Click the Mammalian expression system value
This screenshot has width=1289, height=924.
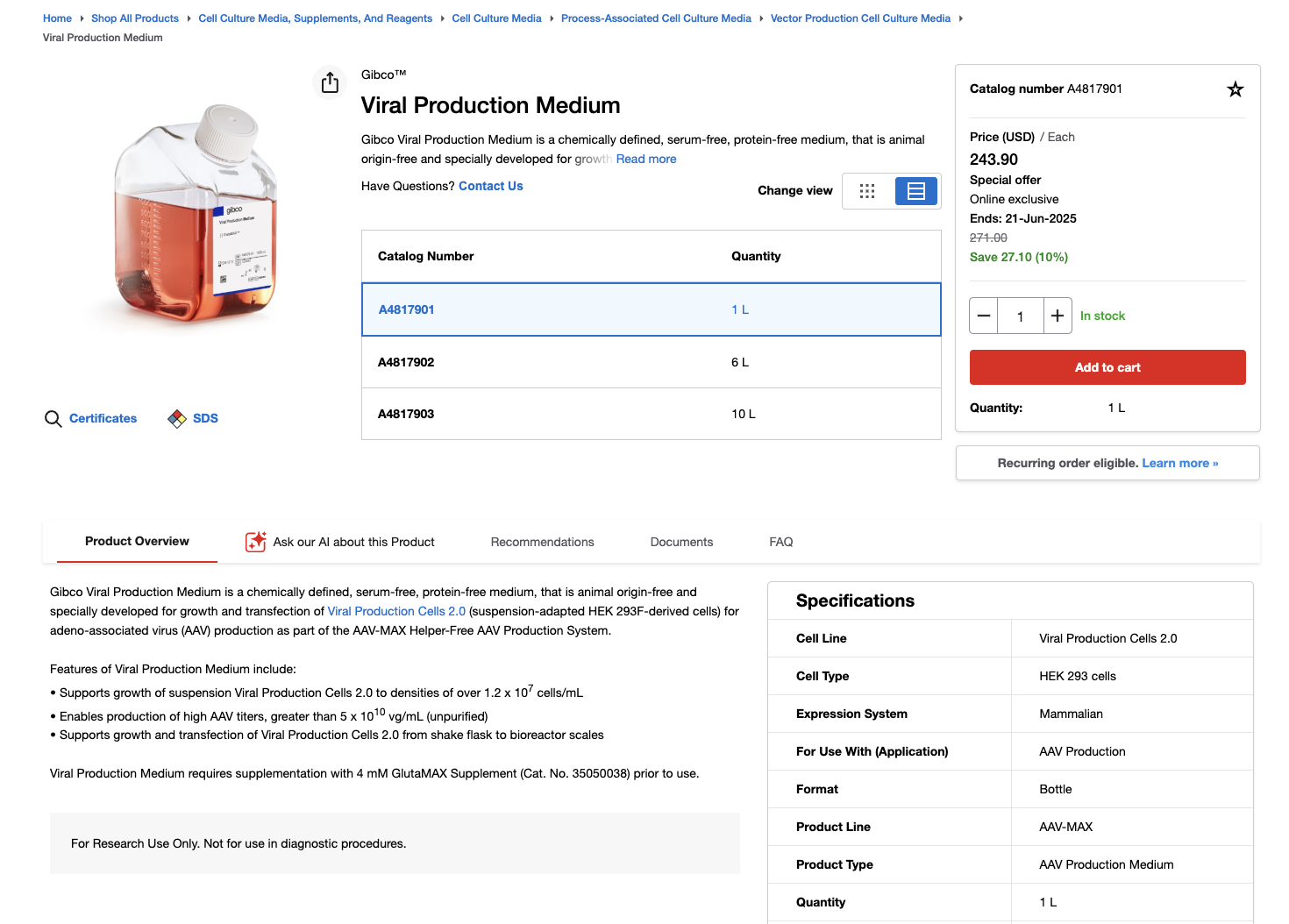tap(1071, 714)
